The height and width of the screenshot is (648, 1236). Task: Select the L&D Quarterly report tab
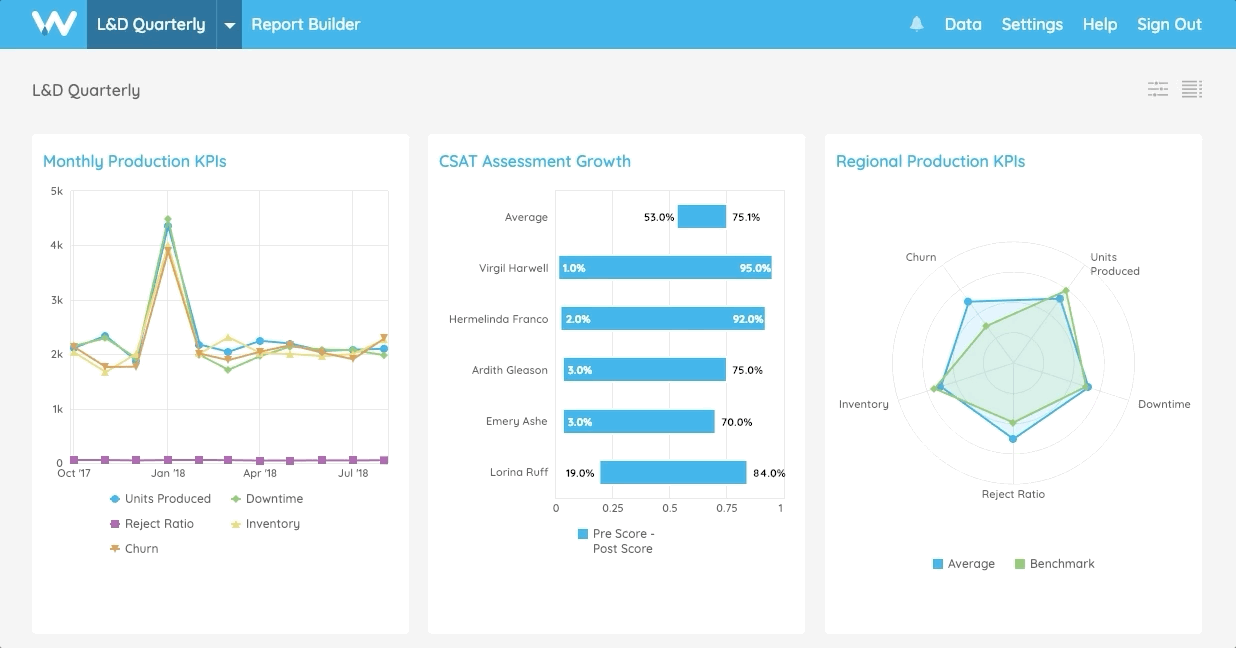pyautogui.click(x=152, y=22)
